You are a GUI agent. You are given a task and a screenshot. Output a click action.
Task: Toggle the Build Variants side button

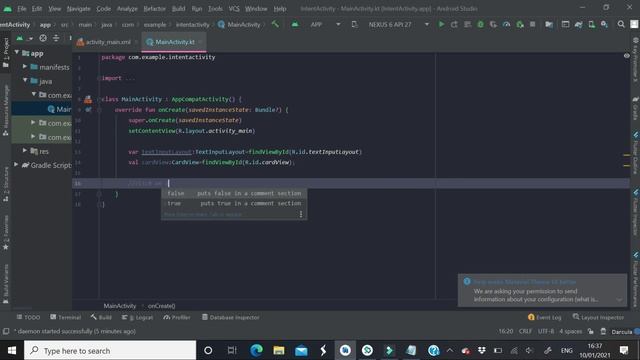coord(6,284)
